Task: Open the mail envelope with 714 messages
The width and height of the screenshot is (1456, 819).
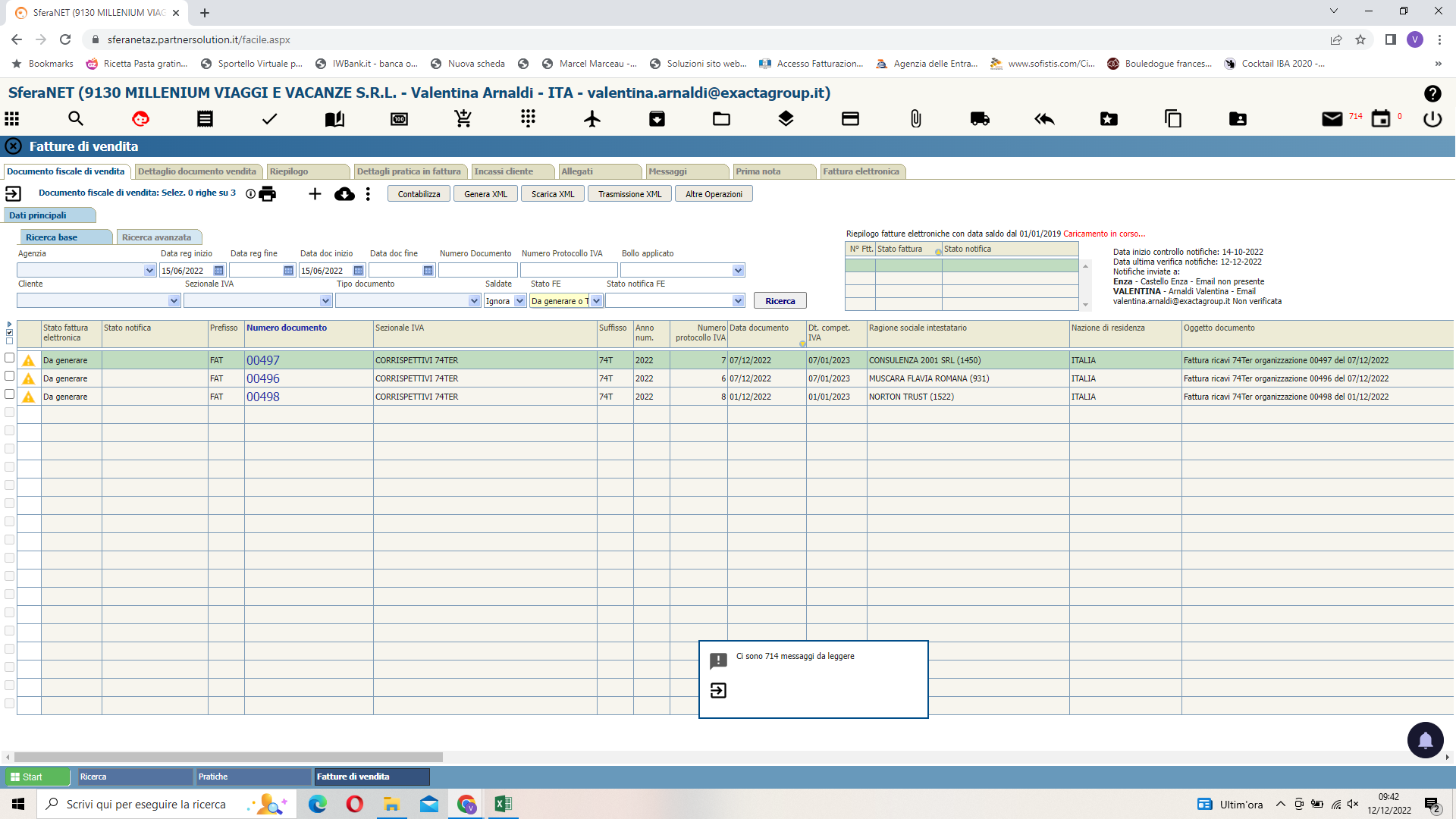Action: coord(1332,119)
